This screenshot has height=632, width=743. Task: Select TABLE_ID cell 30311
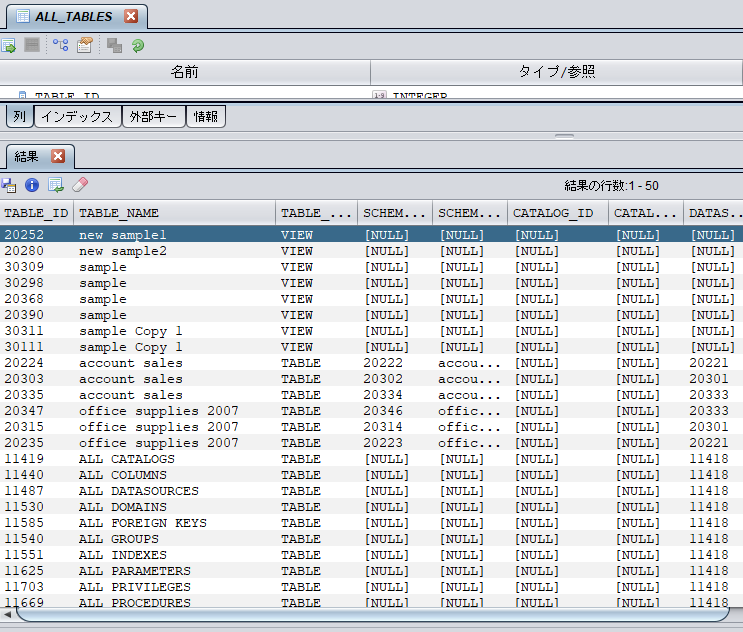point(36,331)
